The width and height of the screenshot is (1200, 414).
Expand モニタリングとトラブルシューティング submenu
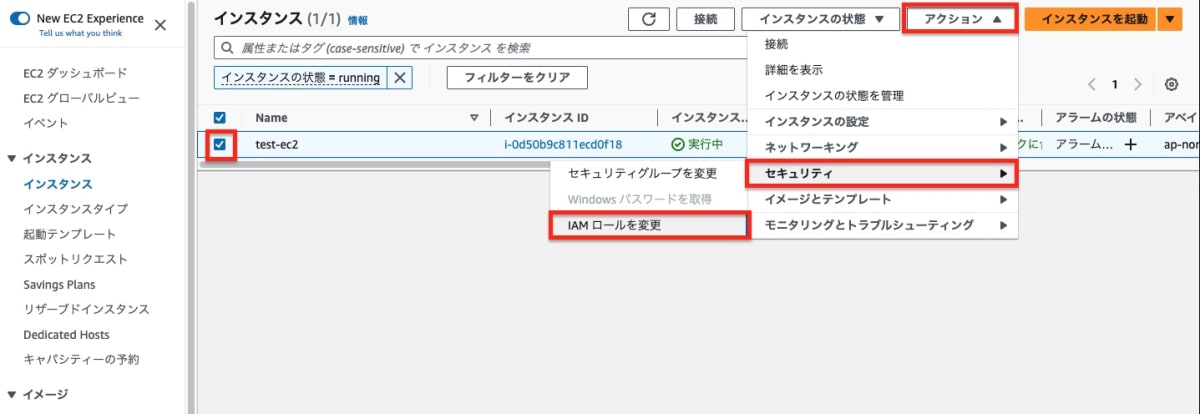pyautogui.click(x=883, y=226)
